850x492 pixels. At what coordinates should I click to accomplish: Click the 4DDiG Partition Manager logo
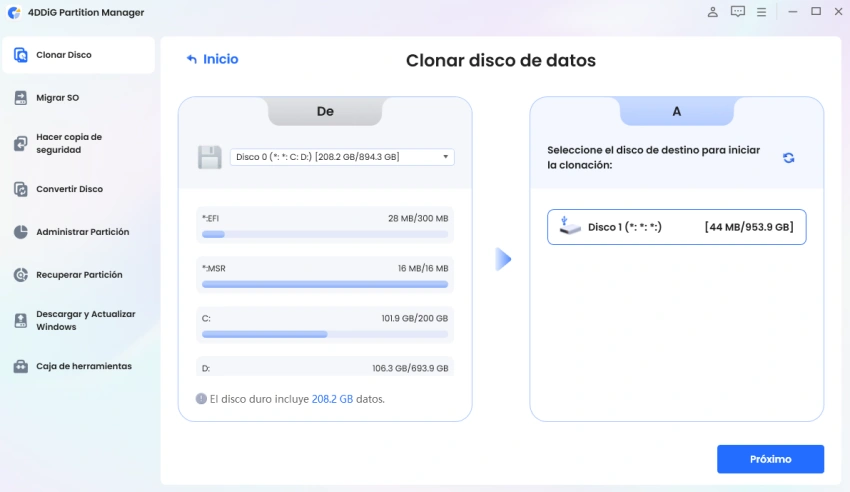[14, 12]
